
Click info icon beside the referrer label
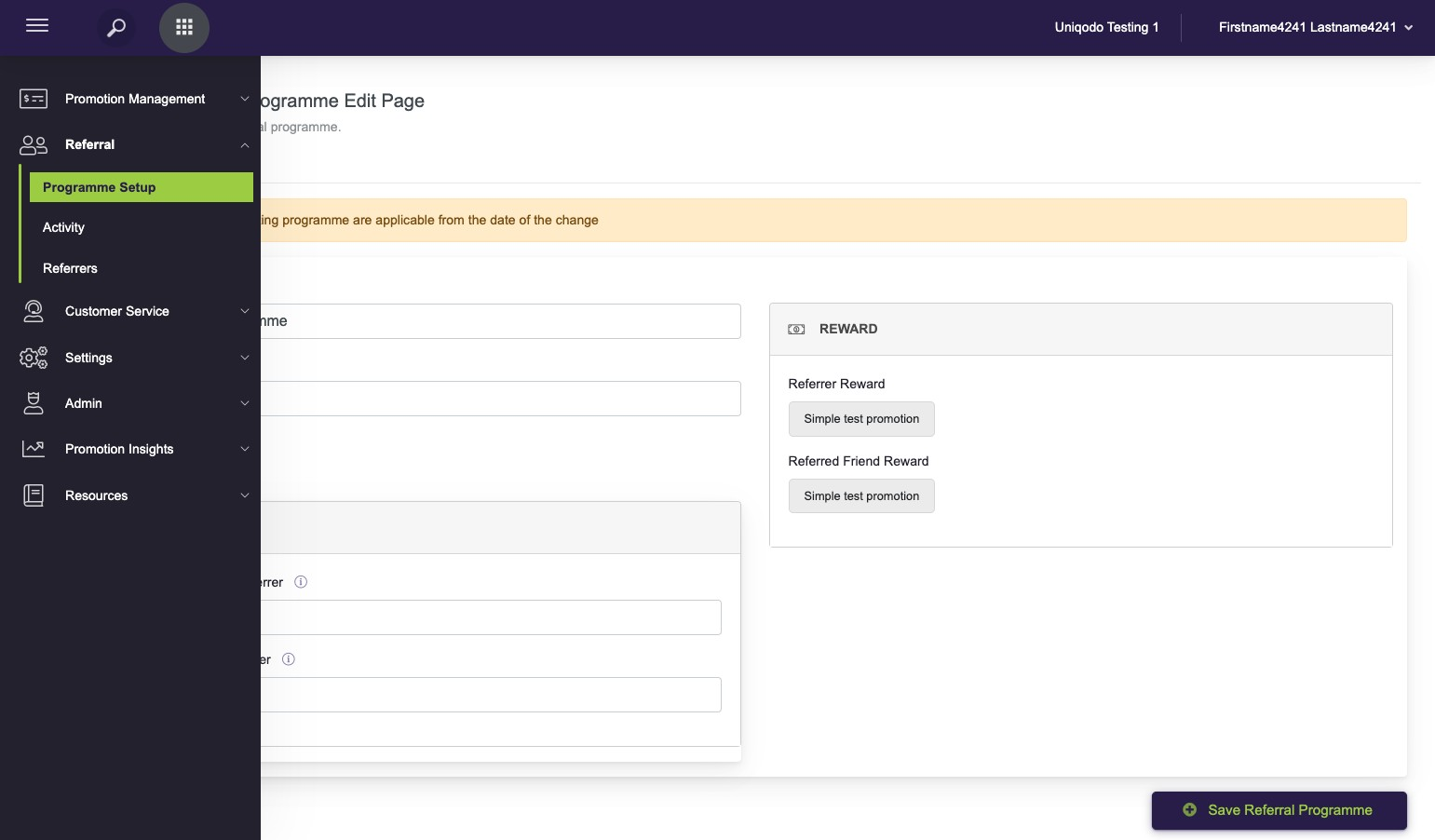coord(301,582)
